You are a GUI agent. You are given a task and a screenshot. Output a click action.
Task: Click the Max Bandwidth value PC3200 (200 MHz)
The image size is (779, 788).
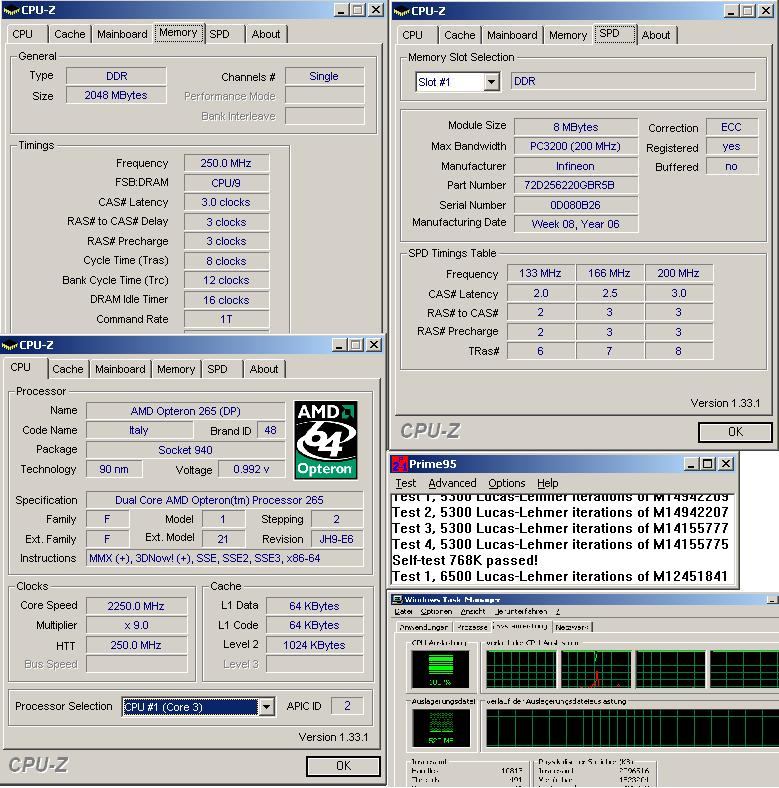[x=576, y=146]
